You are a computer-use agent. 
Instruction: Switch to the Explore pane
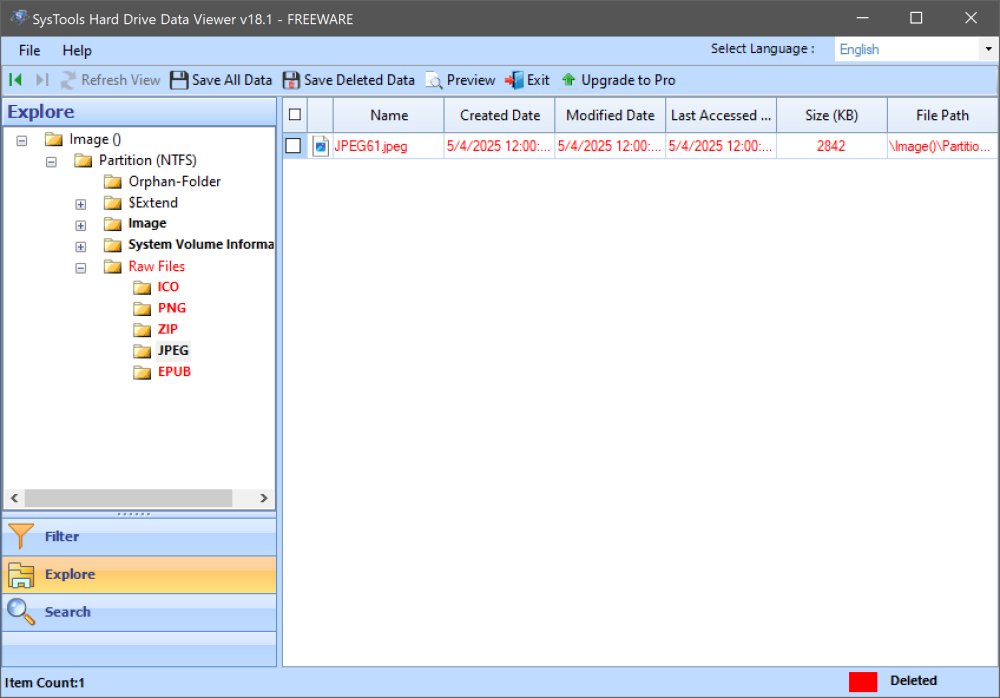tap(139, 574)
